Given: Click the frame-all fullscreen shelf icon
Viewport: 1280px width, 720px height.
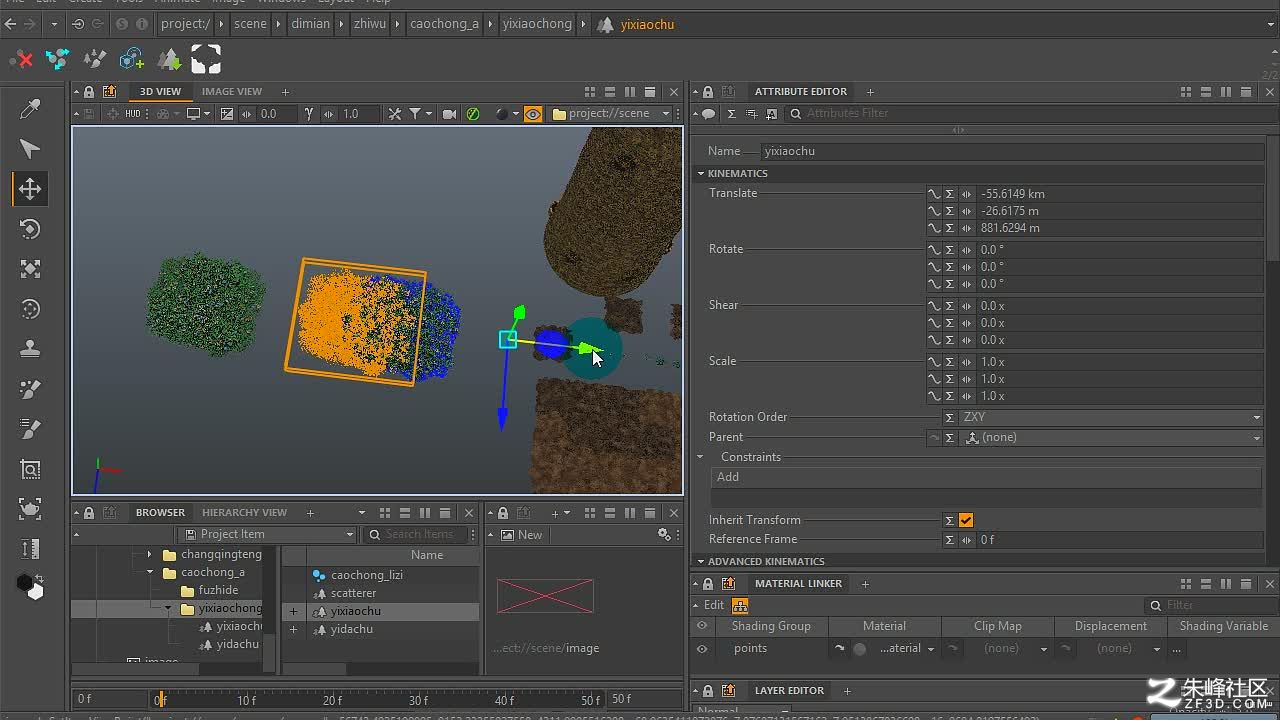Looking at the screenshot, I should [x=206, y=60].
